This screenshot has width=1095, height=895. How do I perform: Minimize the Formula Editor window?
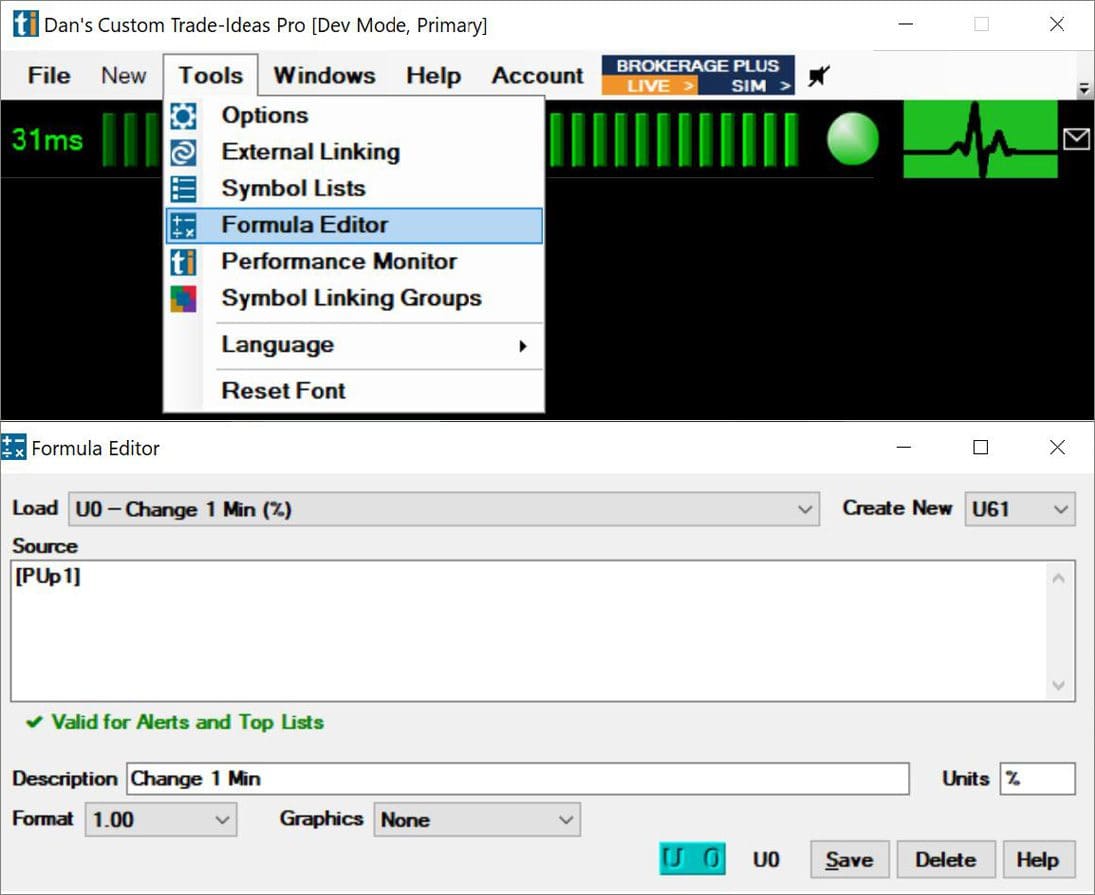pos(904,448)
